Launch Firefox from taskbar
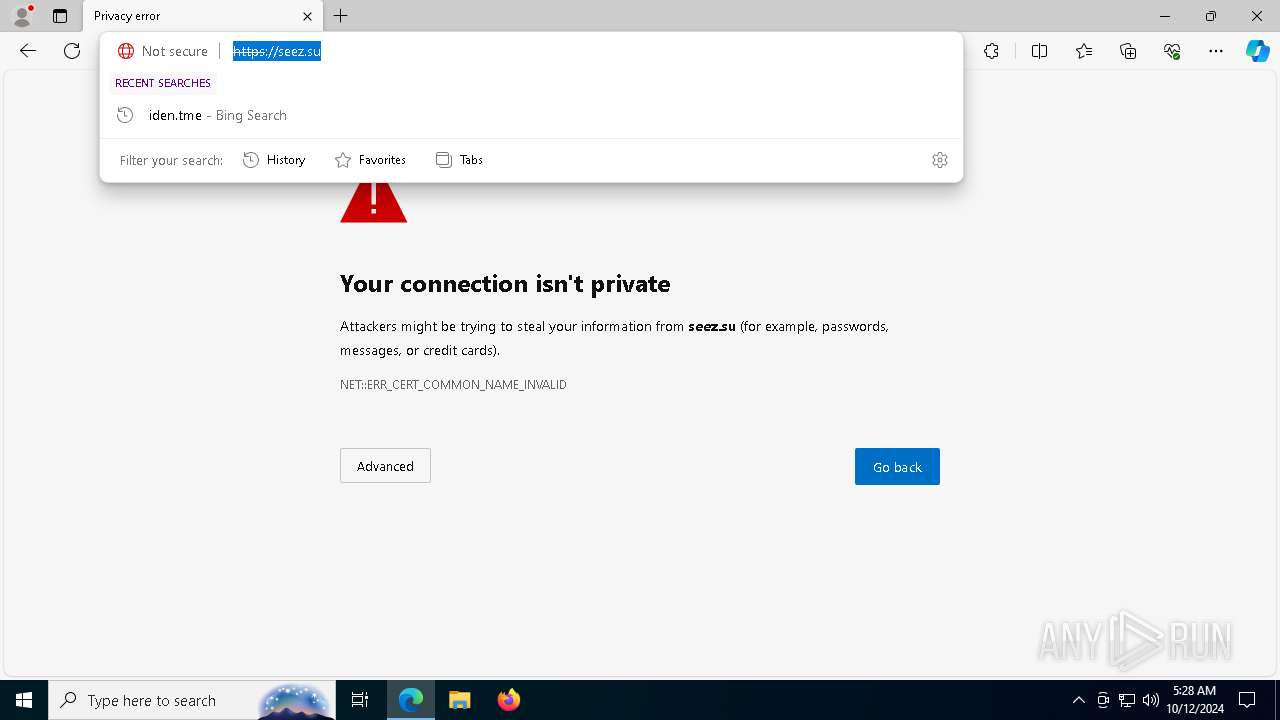The width and height of the screenshot is (1280, 720). tap(509, 700)
